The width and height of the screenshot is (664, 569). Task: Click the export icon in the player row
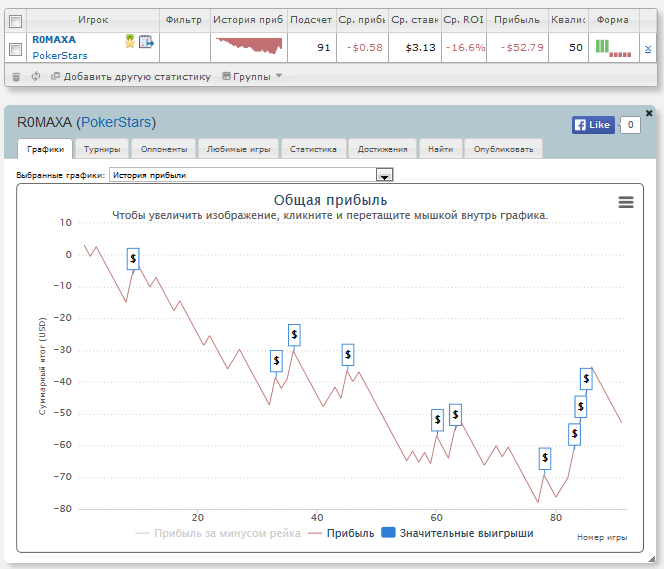point(146,41)
